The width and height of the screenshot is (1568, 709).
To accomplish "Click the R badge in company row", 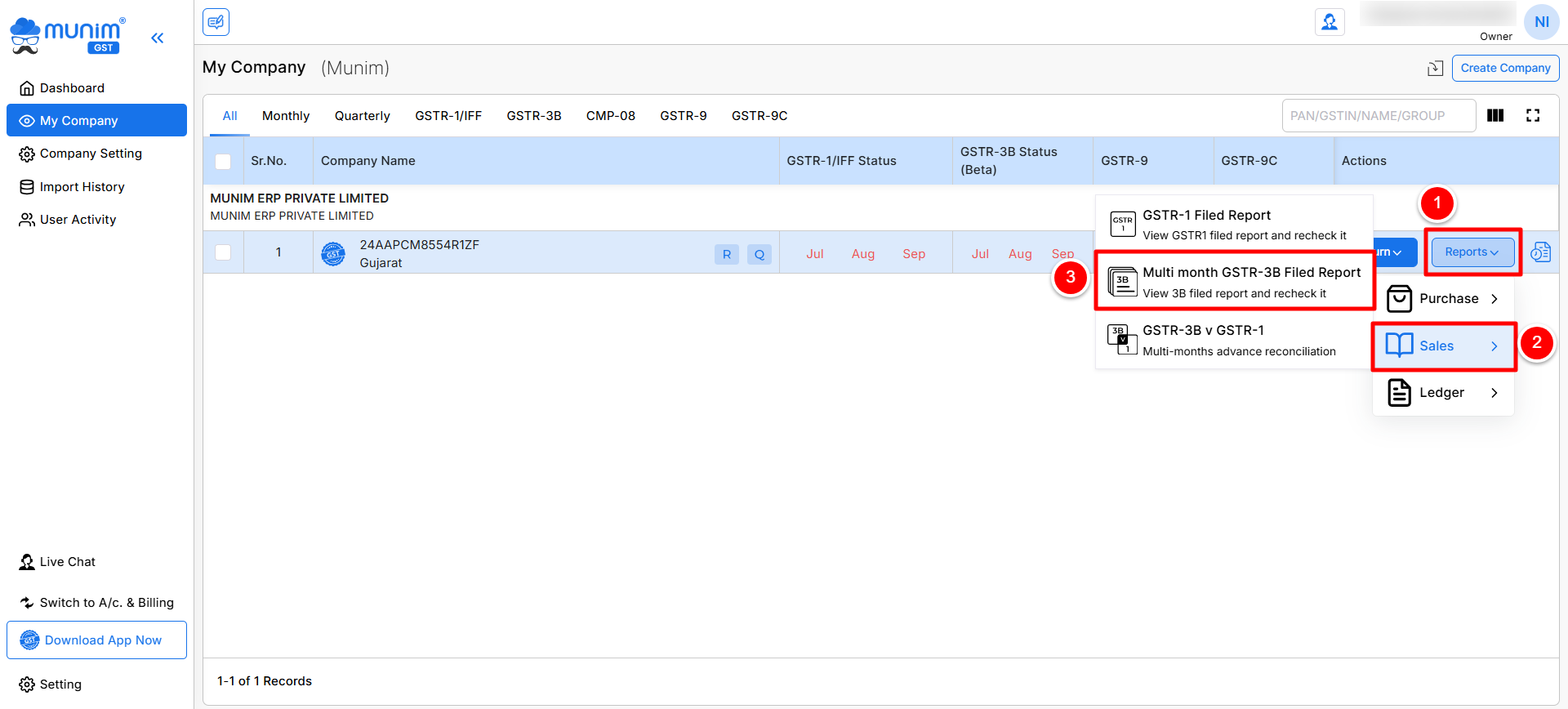I will [727, 254].
